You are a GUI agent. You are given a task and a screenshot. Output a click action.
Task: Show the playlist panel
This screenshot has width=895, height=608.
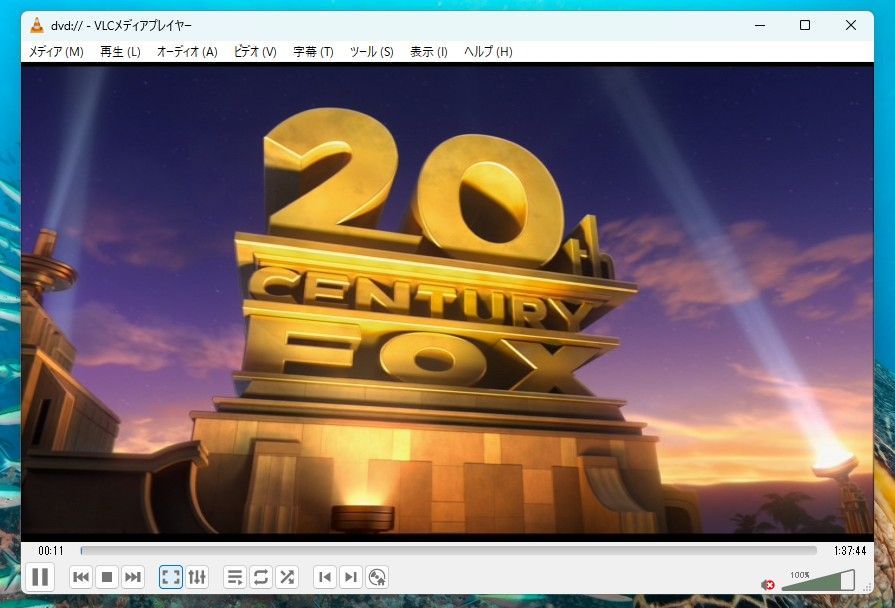pos(235,577)
